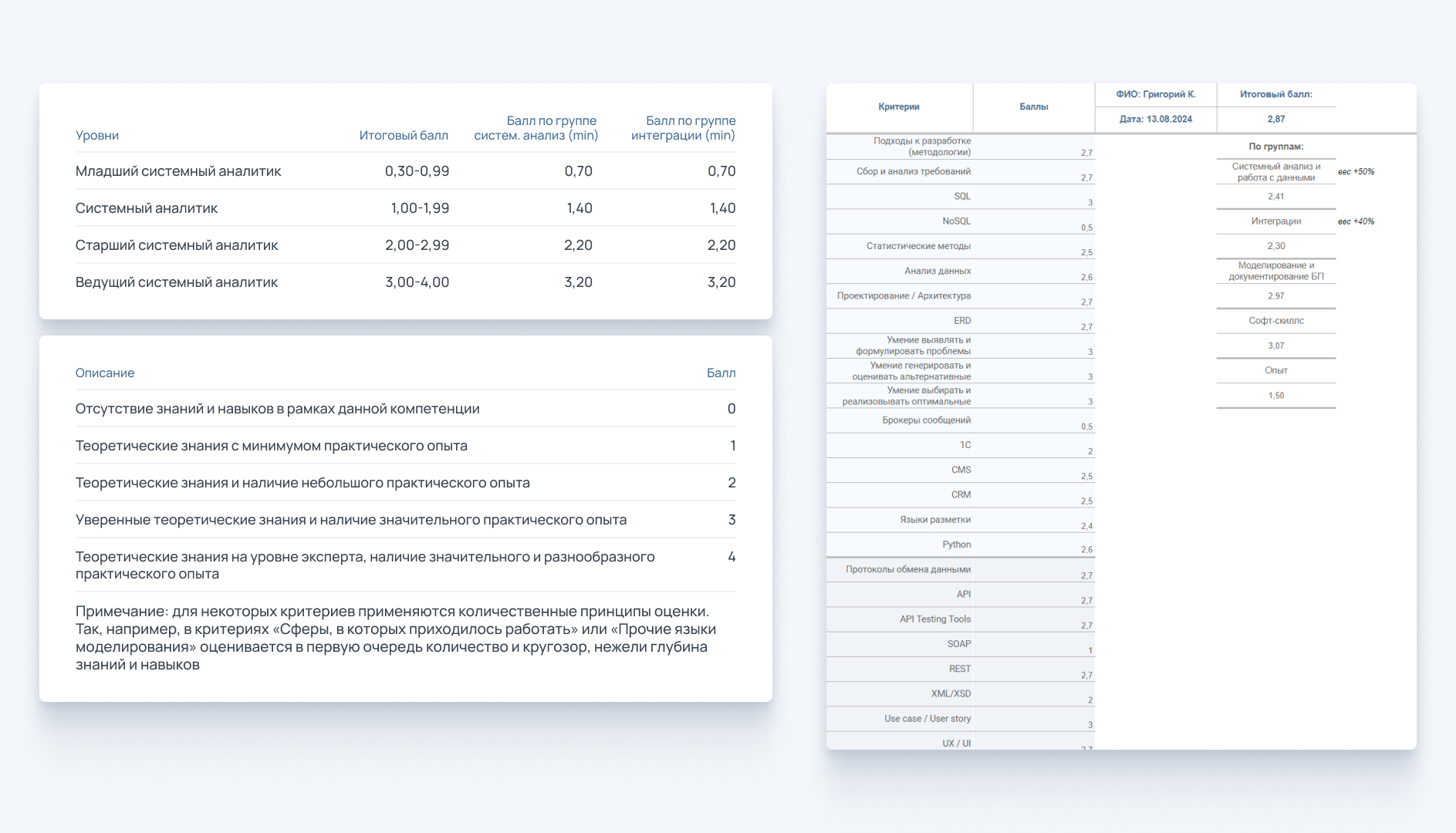Click the group score '1,50'
The height and width of the screenshot is (833, 1456).
pos(1276,396)
